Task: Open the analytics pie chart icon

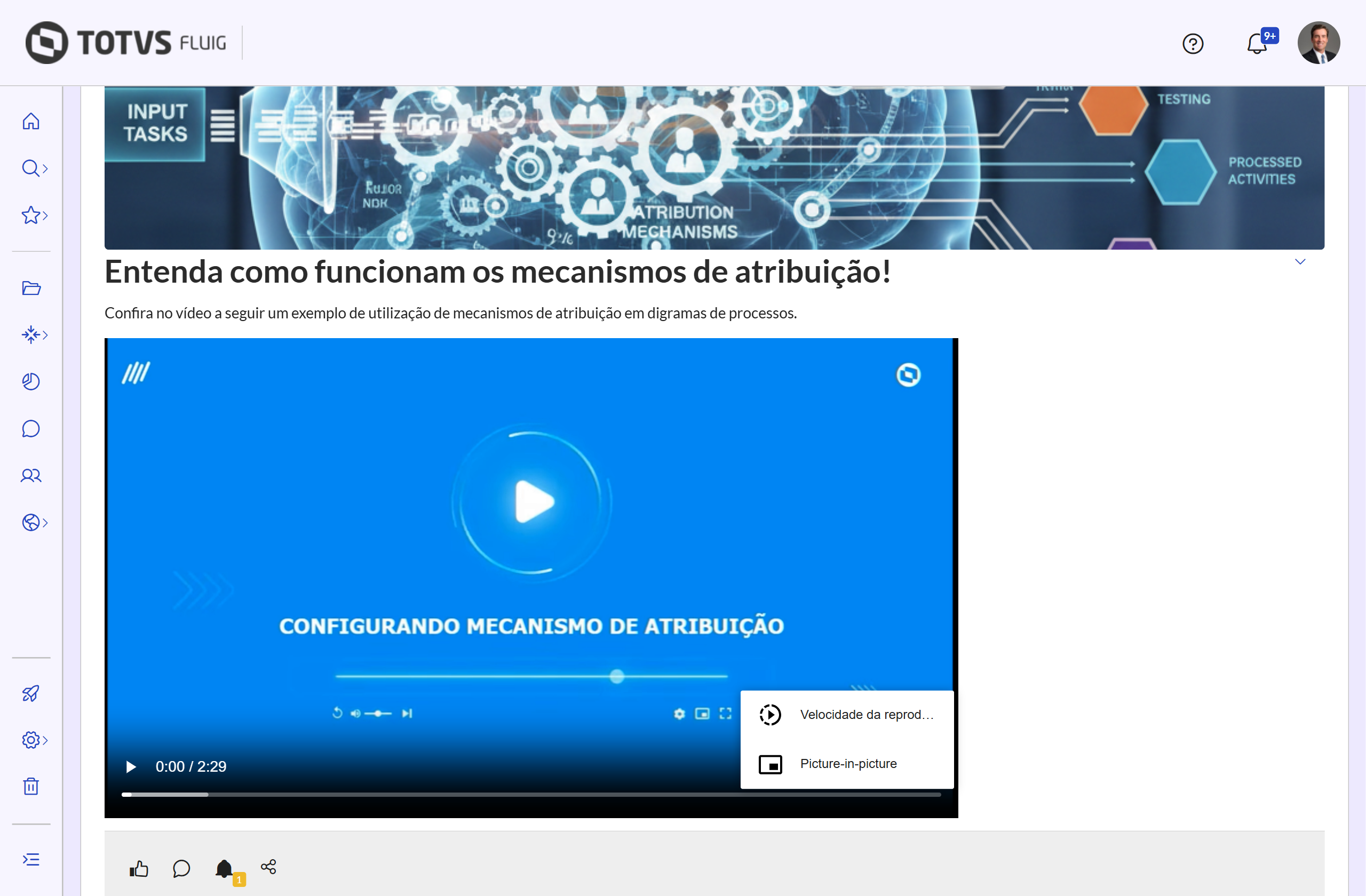Action: 31,381
